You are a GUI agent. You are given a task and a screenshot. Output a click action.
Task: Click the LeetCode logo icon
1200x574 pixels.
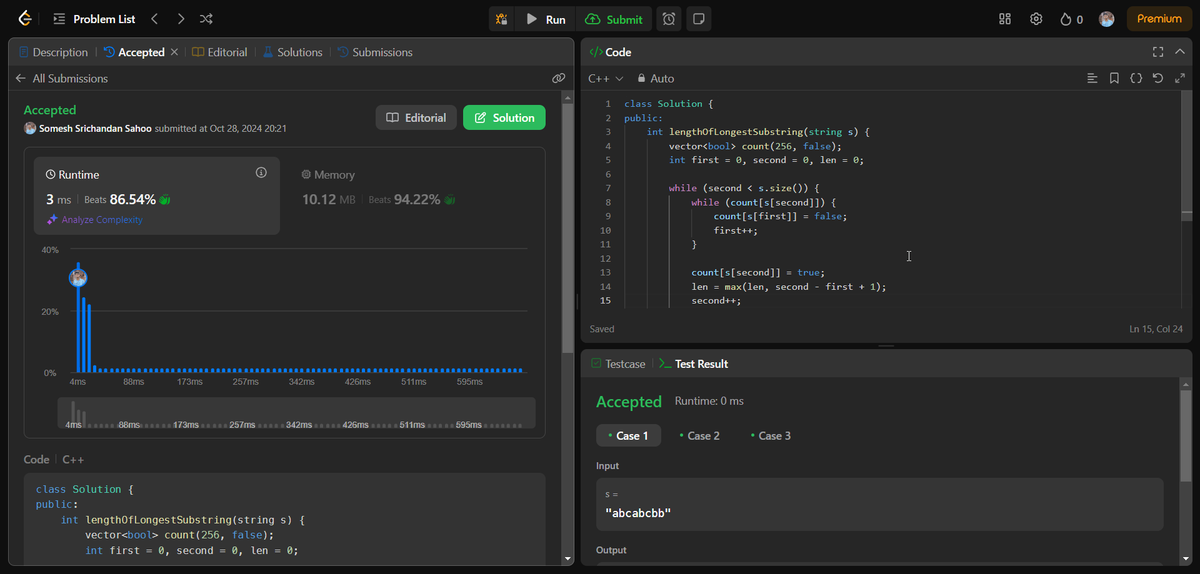coord(25,19)
